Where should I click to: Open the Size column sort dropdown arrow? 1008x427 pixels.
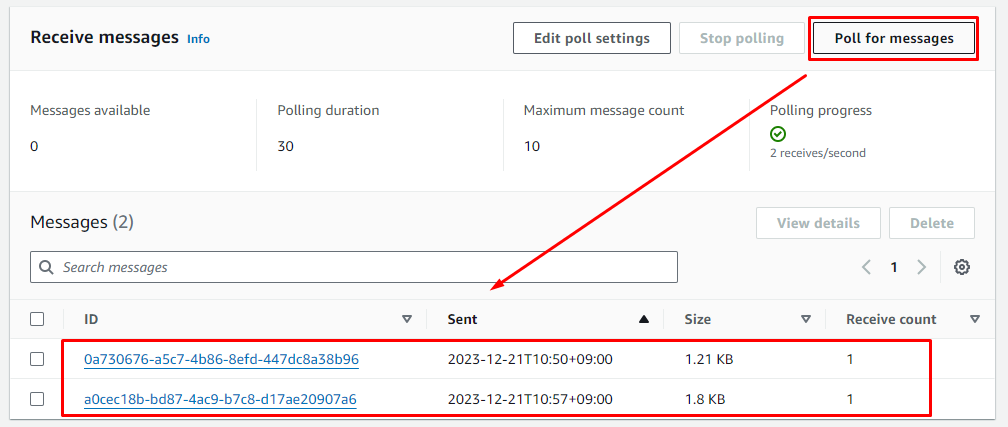[805, 319]
